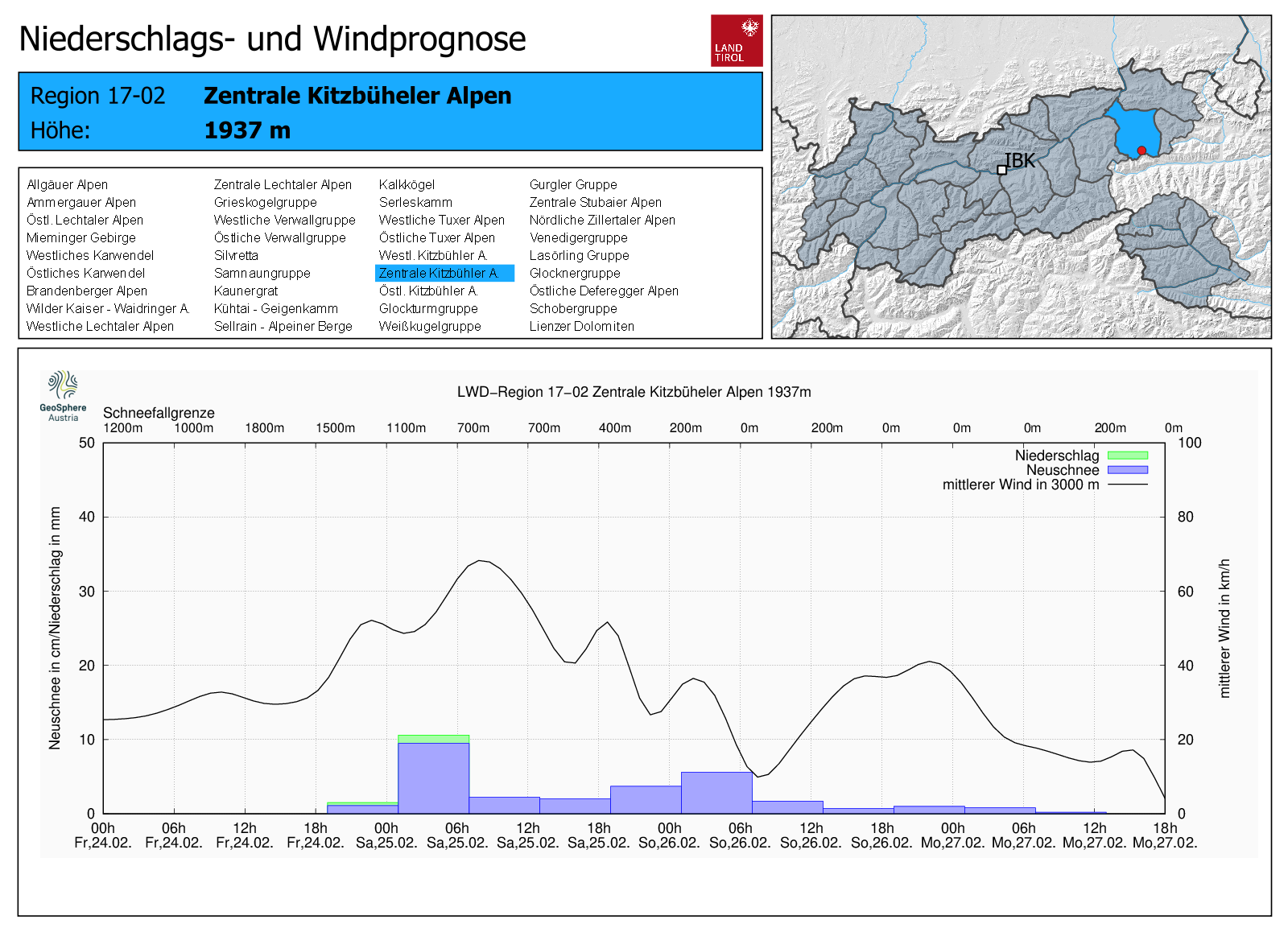Click the Land Tirol logo
Viewport: 1288px width, 928px height.
(x=737, y=40)
